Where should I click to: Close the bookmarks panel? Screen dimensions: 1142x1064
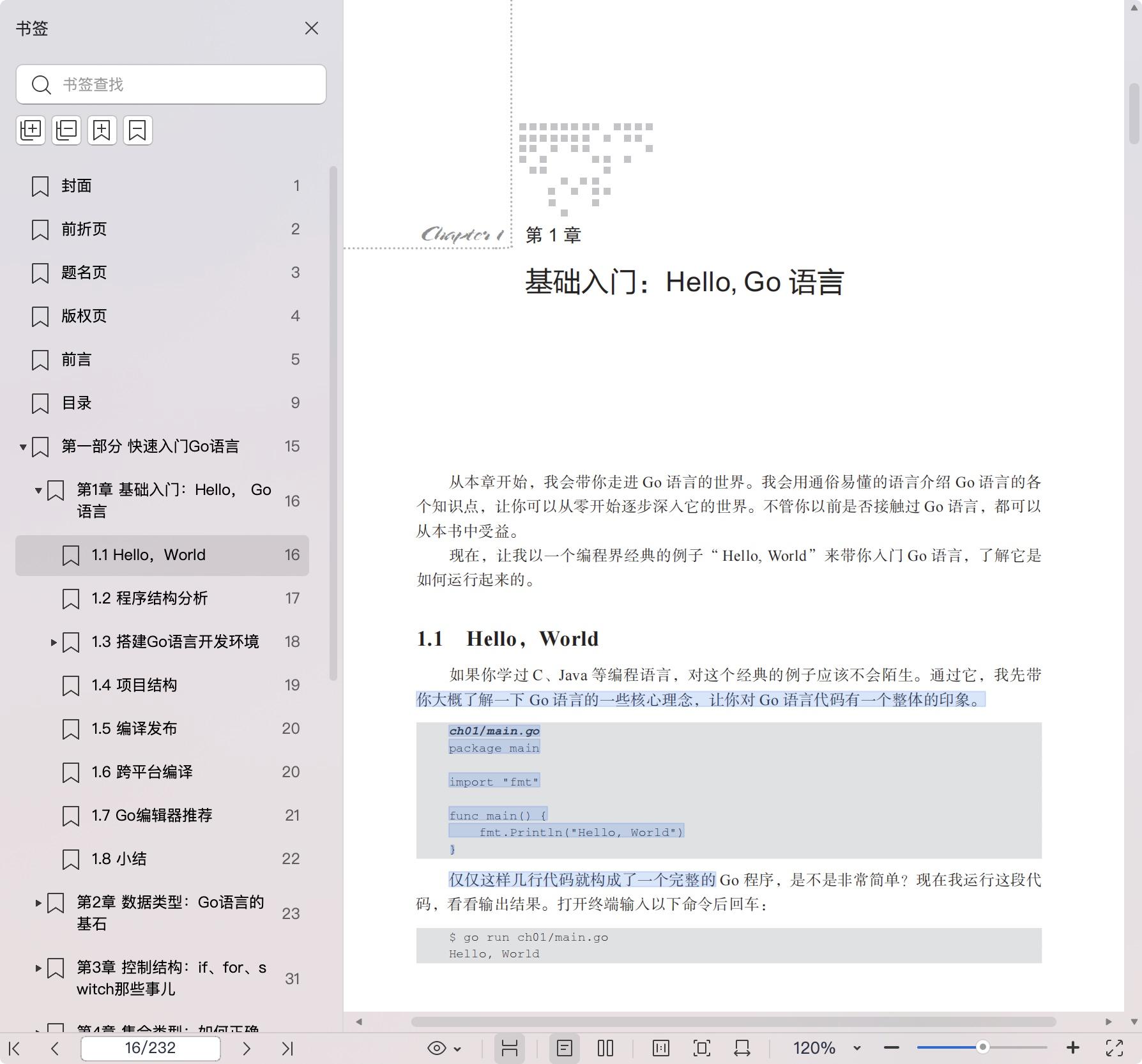[312, 28]
